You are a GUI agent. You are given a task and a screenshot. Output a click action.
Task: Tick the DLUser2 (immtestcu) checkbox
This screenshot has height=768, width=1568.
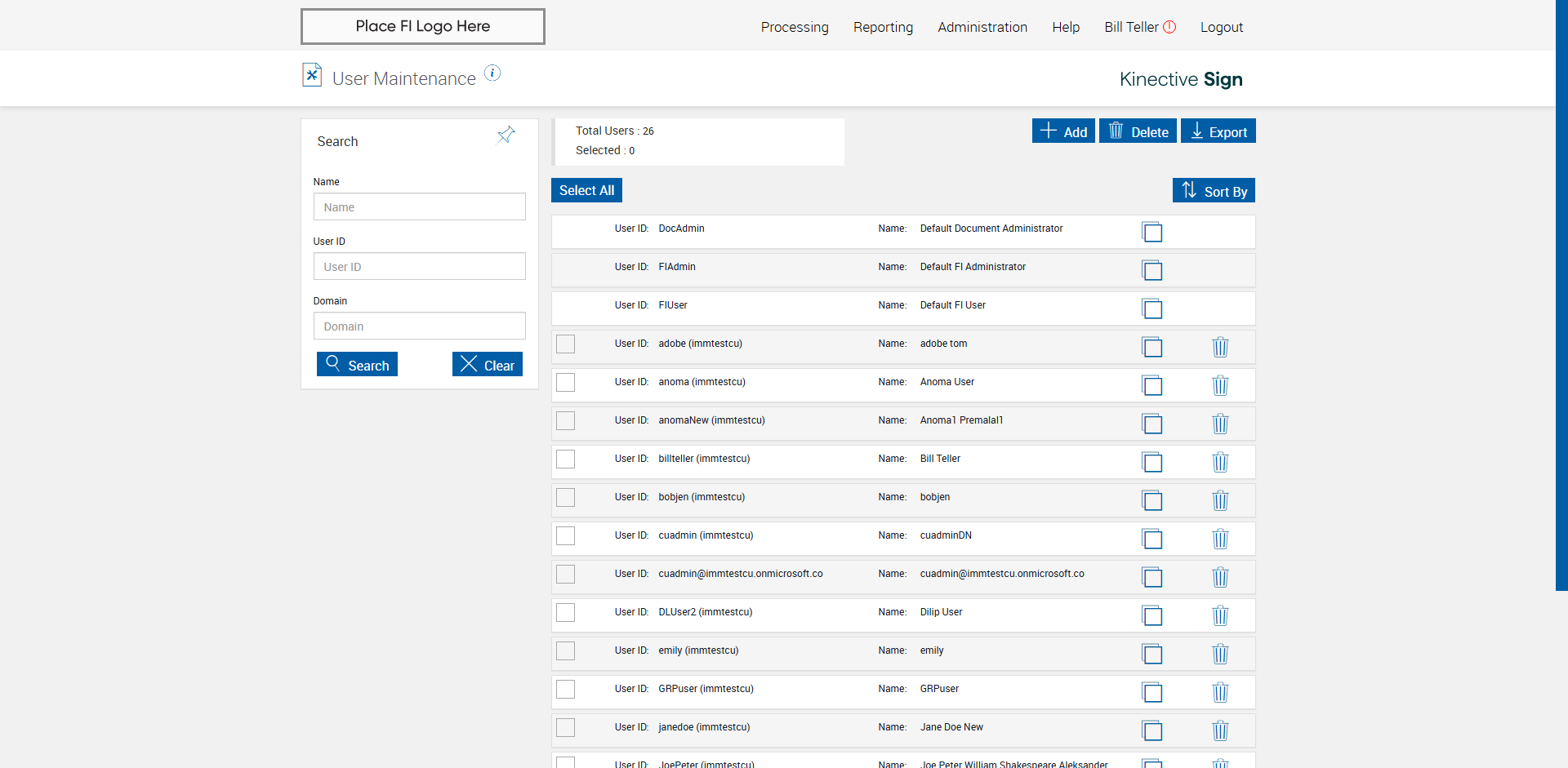pos(565,612)
